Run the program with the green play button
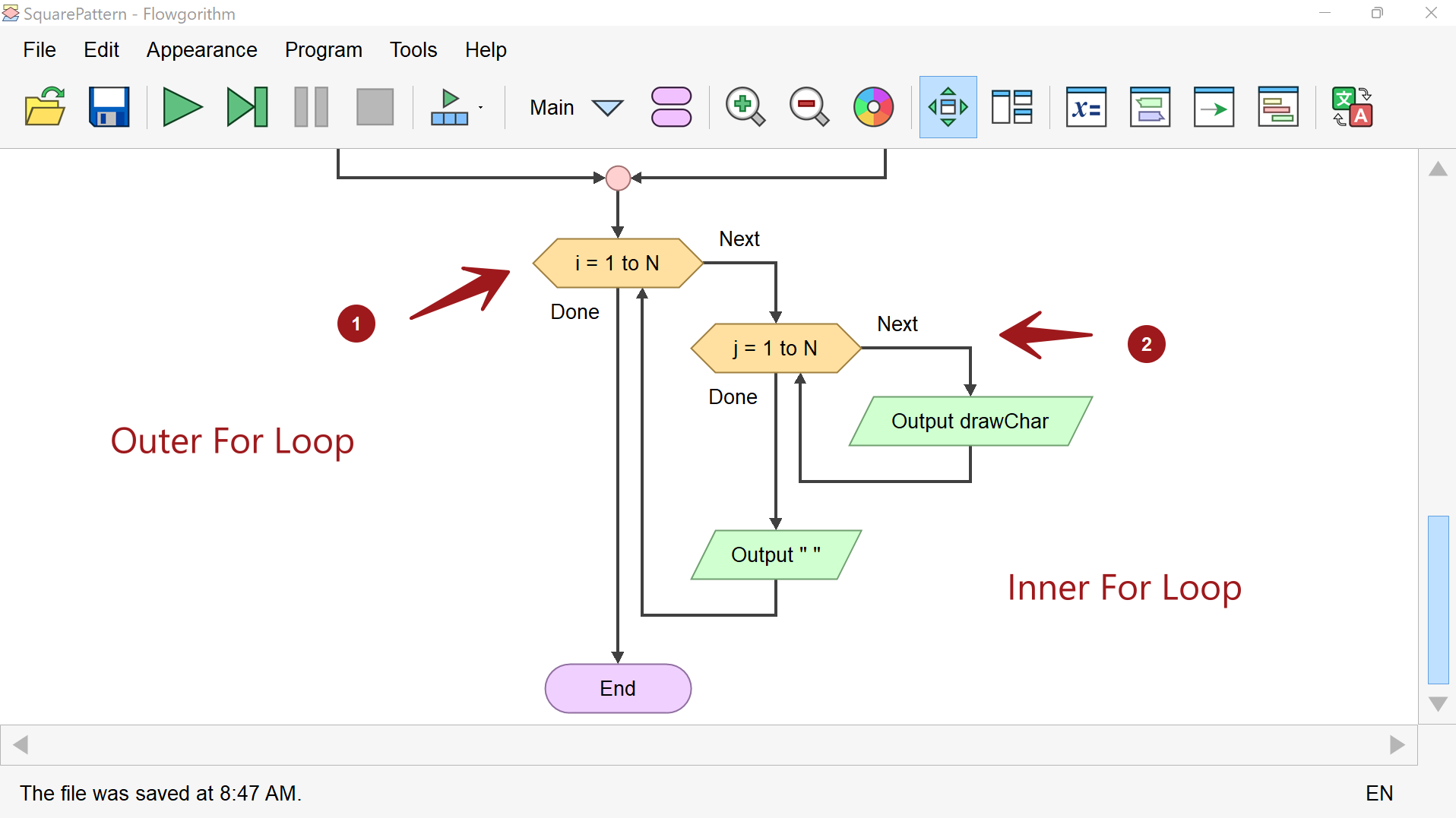Viewport: 1456px width, 818px height. tap(182, 106)
